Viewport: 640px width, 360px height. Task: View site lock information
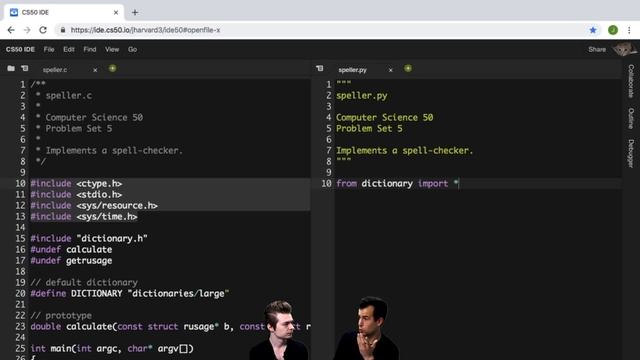(63, 30)
